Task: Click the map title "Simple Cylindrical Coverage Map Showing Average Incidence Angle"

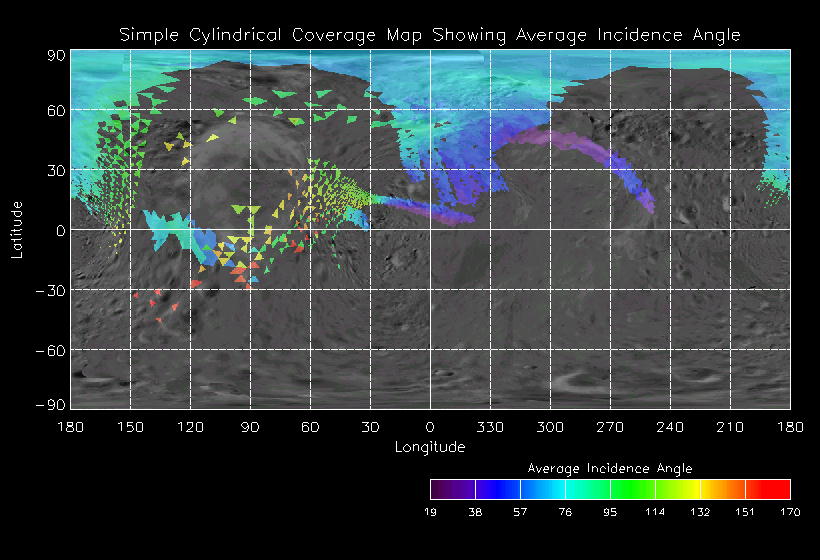Action: click(x=430, y=35)
